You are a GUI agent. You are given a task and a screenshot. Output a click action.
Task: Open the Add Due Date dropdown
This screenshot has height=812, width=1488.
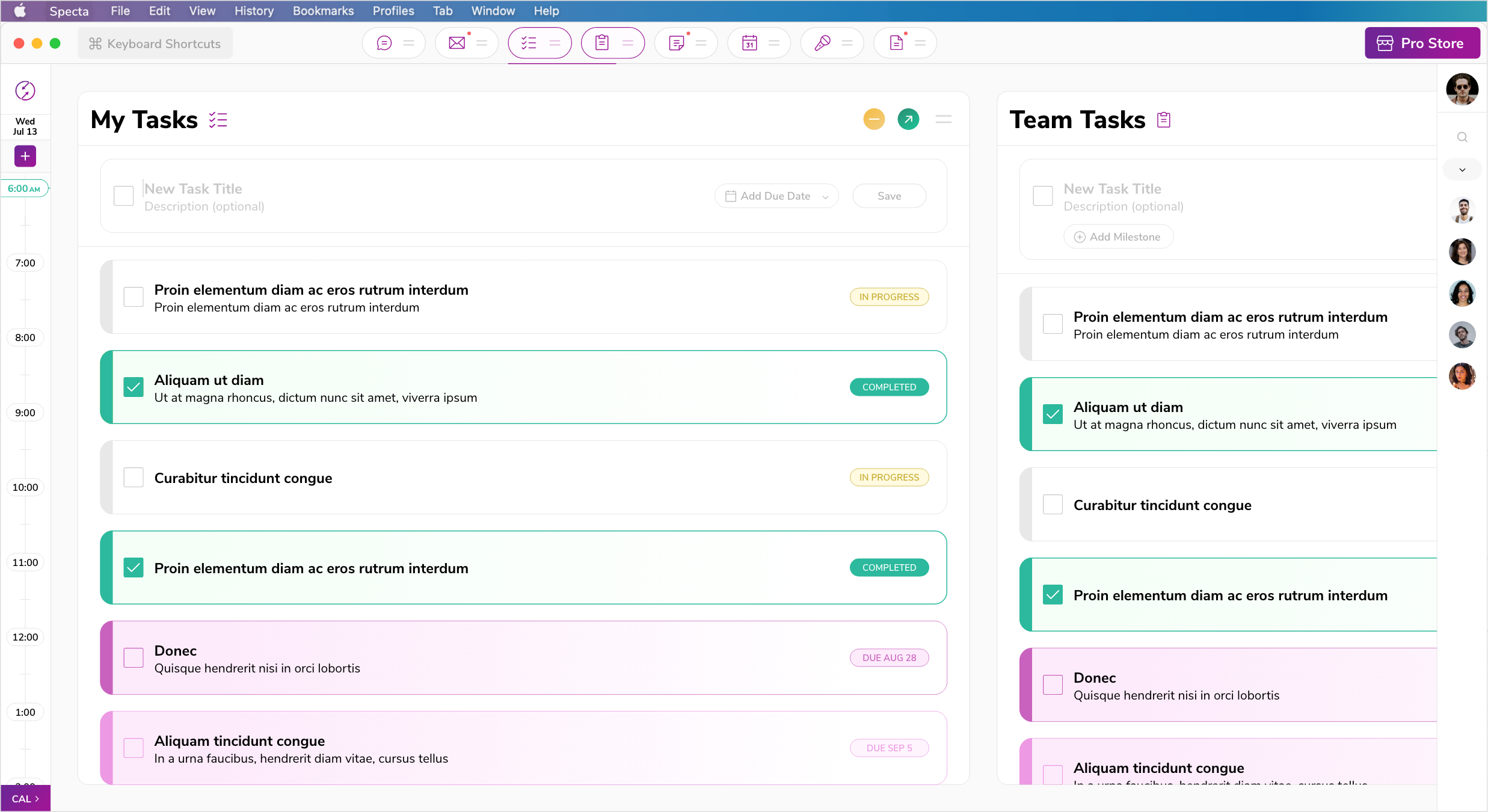776,196
